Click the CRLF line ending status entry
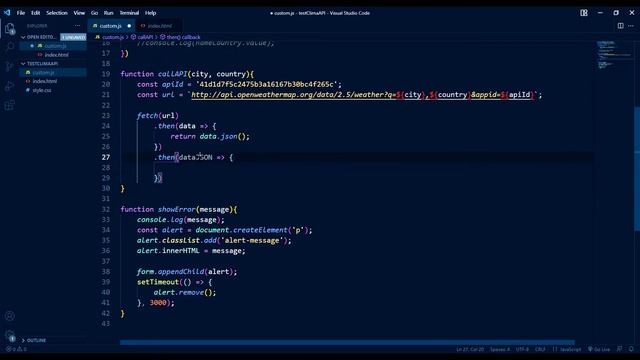Screen dimensions: 640x360 [x=540, y=349]
